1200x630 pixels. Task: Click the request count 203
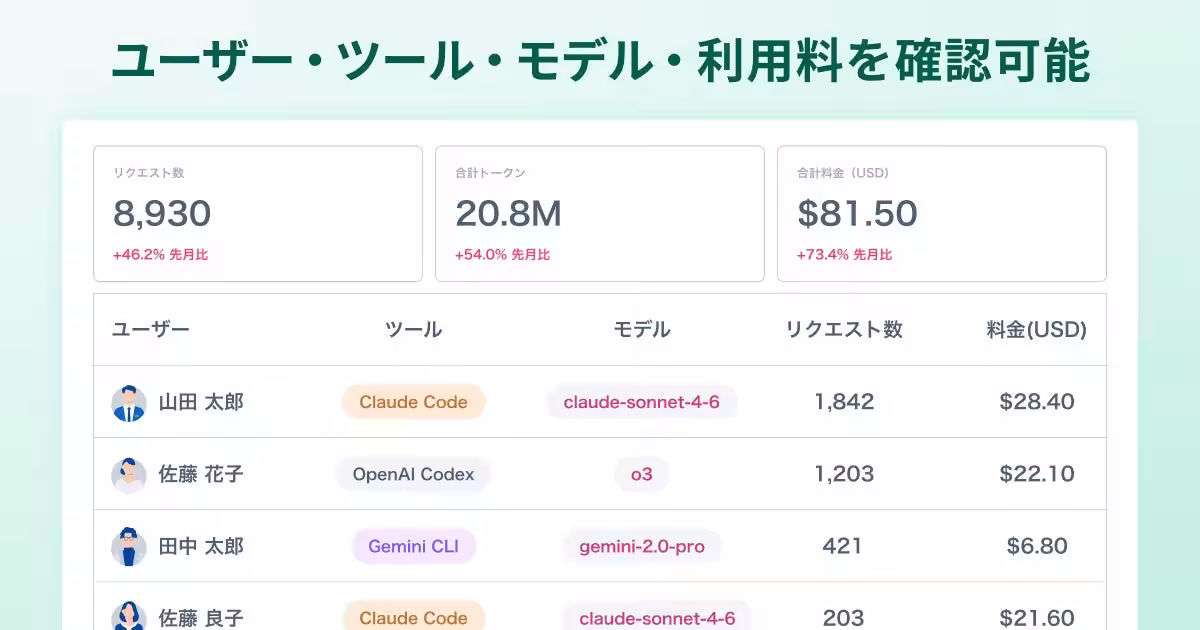coord(843,618)
